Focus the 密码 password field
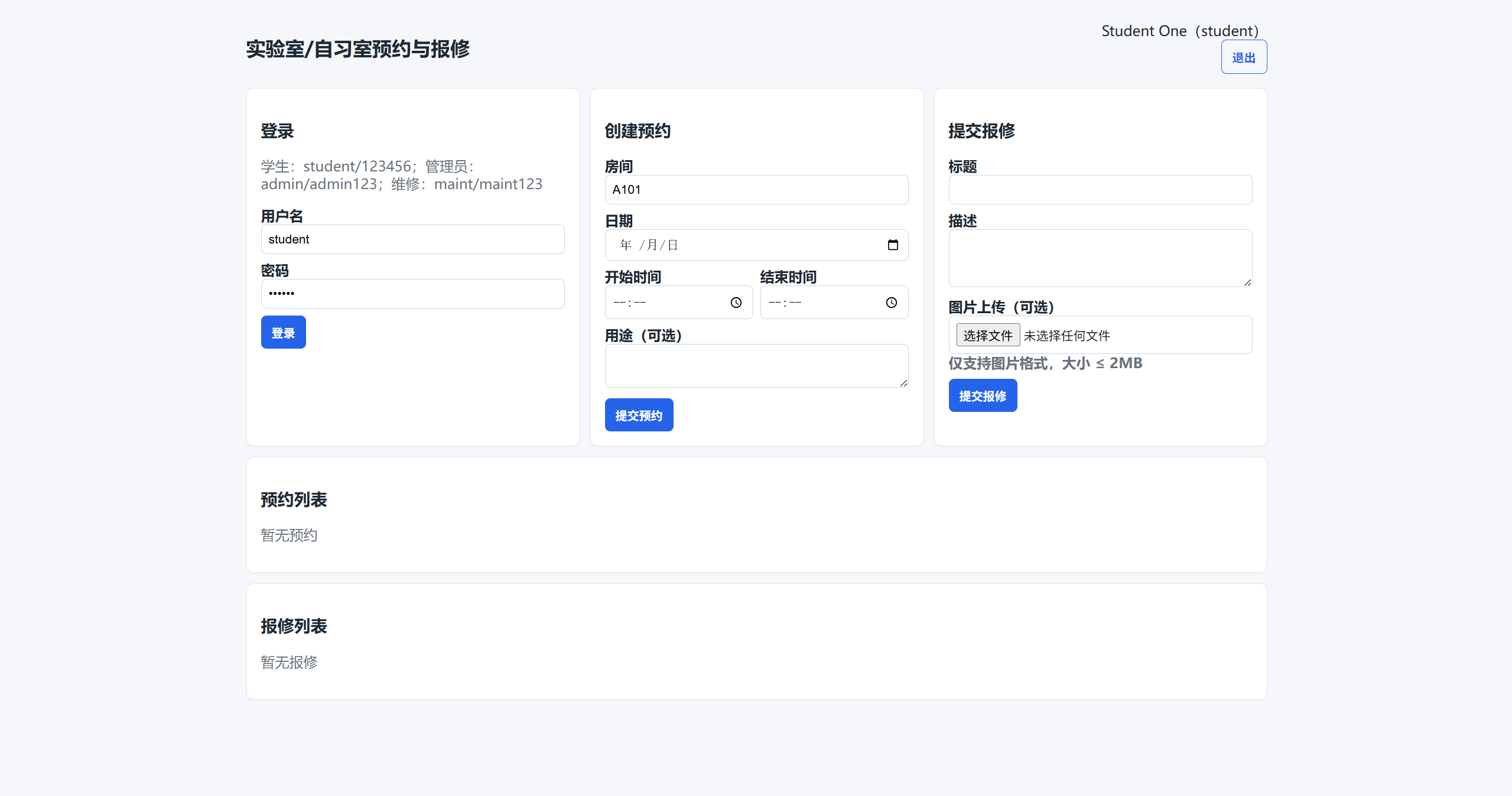Viewport: 1512px width, 796px height. (412, 294)
